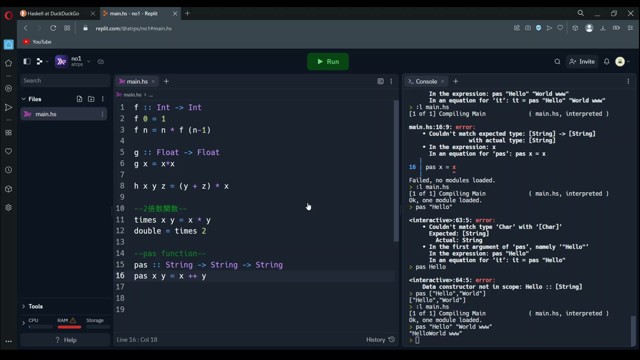Screen dimensions: 640x360
Task: Open the YouTube bookmark
Action: coord(38,42)
